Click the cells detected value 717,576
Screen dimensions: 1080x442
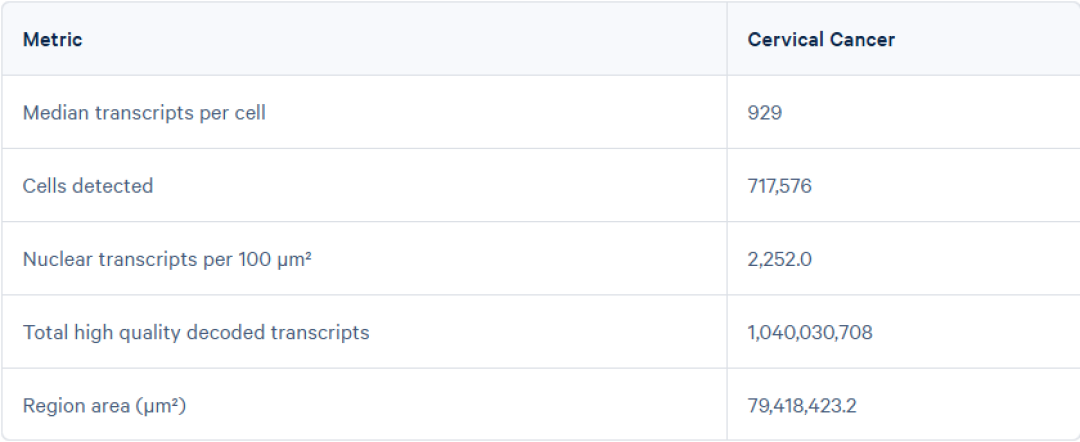click(x=780, y=186)
